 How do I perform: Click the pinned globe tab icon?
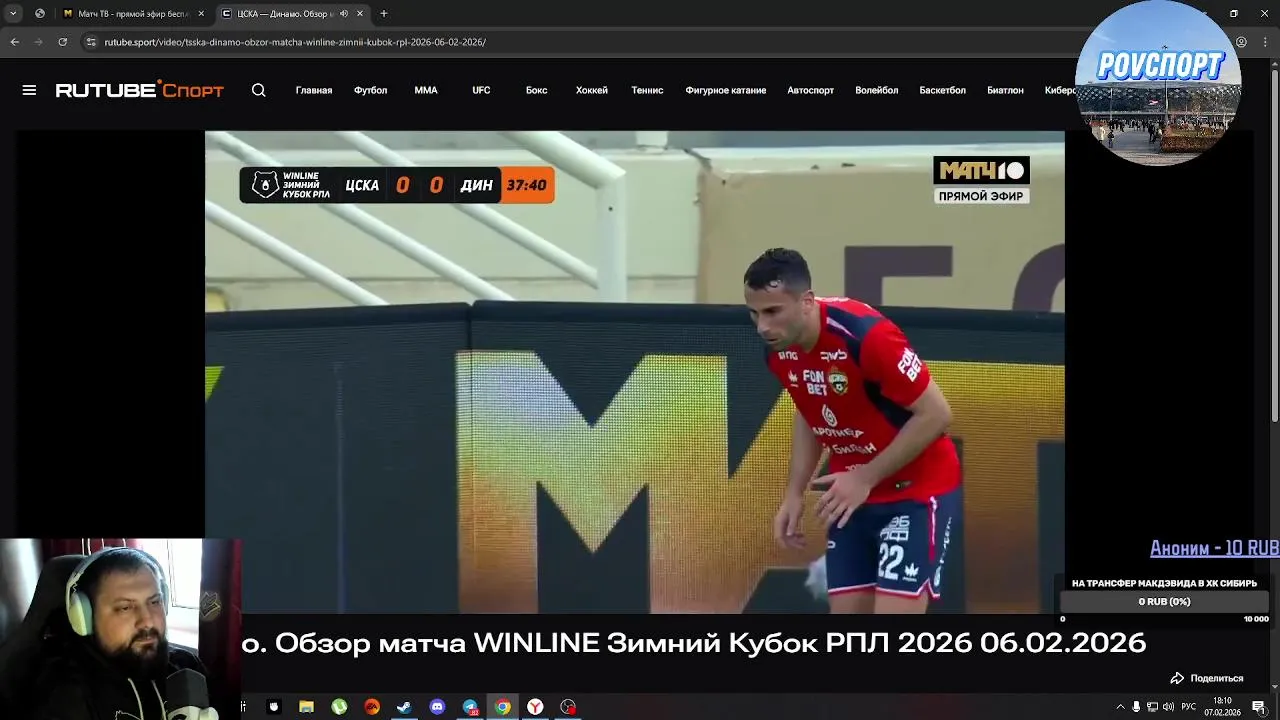[x=39, y=14]
